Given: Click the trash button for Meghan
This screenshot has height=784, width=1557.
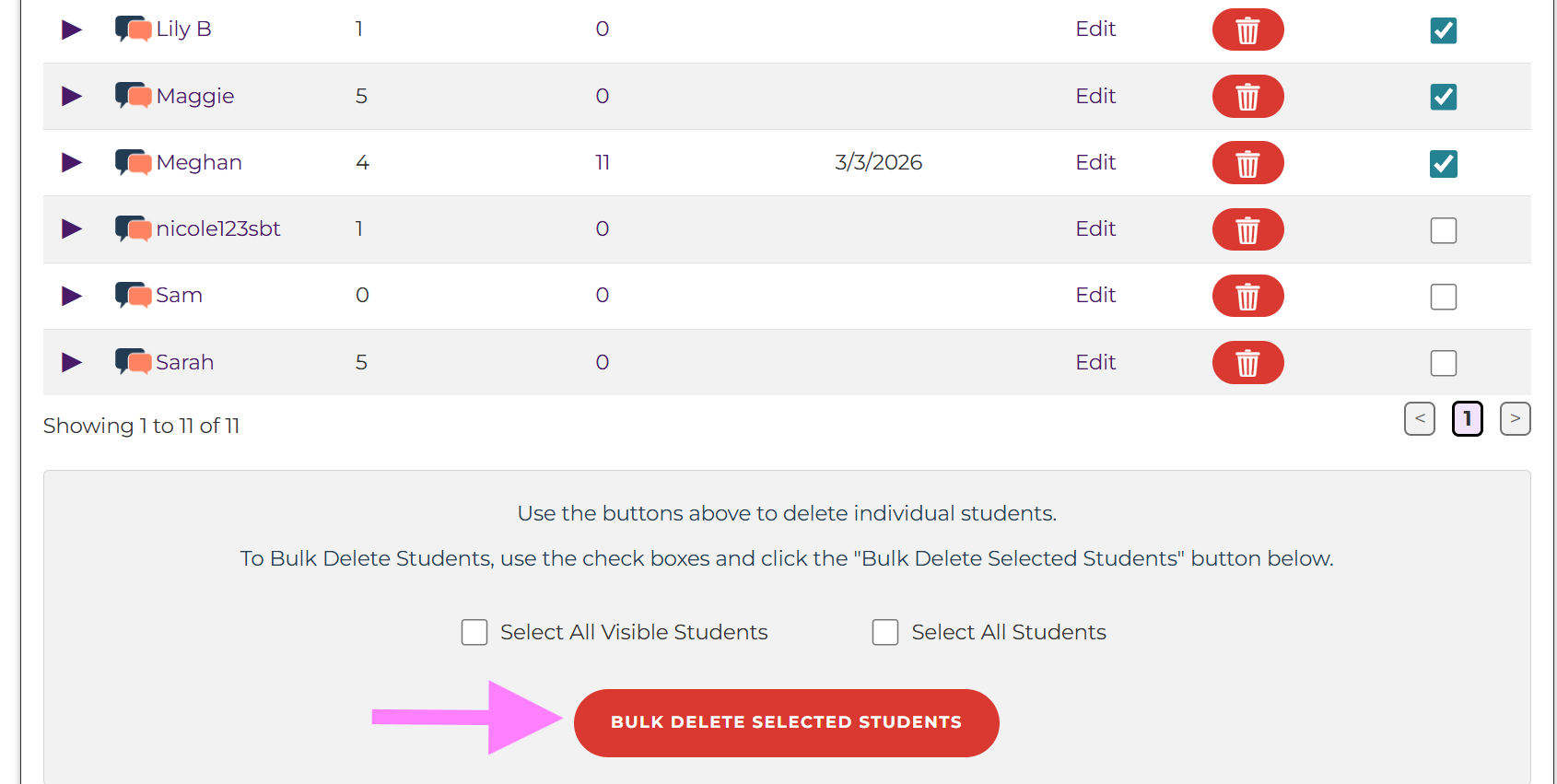Looking at the screenshot, I should click(1247, 163).
